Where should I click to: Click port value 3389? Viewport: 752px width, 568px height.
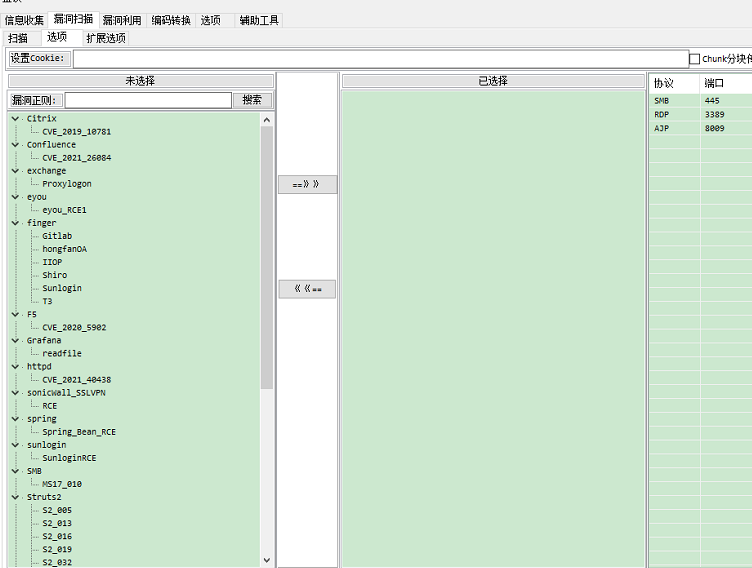(715, 115)
